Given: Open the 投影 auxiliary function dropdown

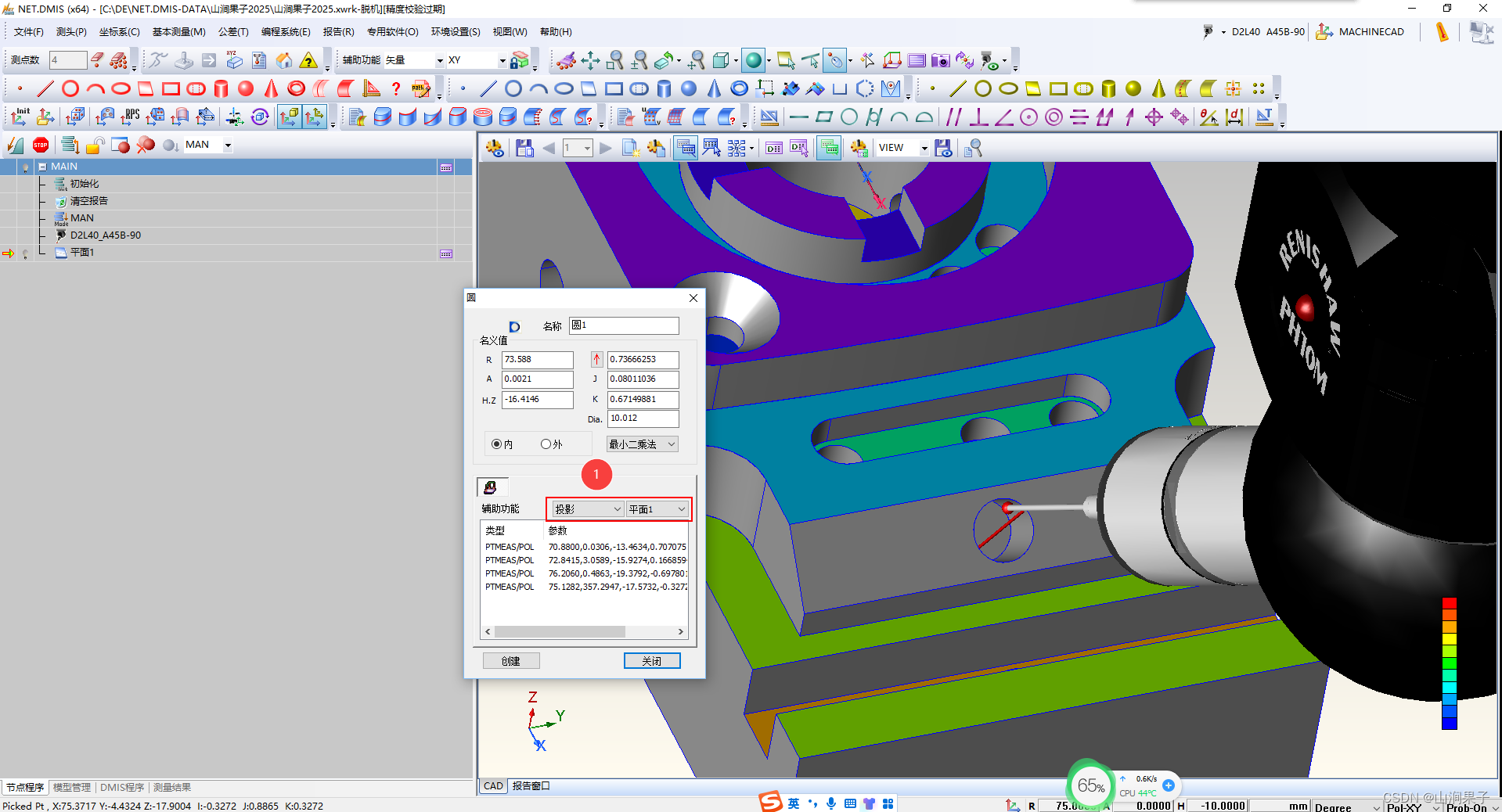Looking at the screenshot, I should [x=588, y=509].
